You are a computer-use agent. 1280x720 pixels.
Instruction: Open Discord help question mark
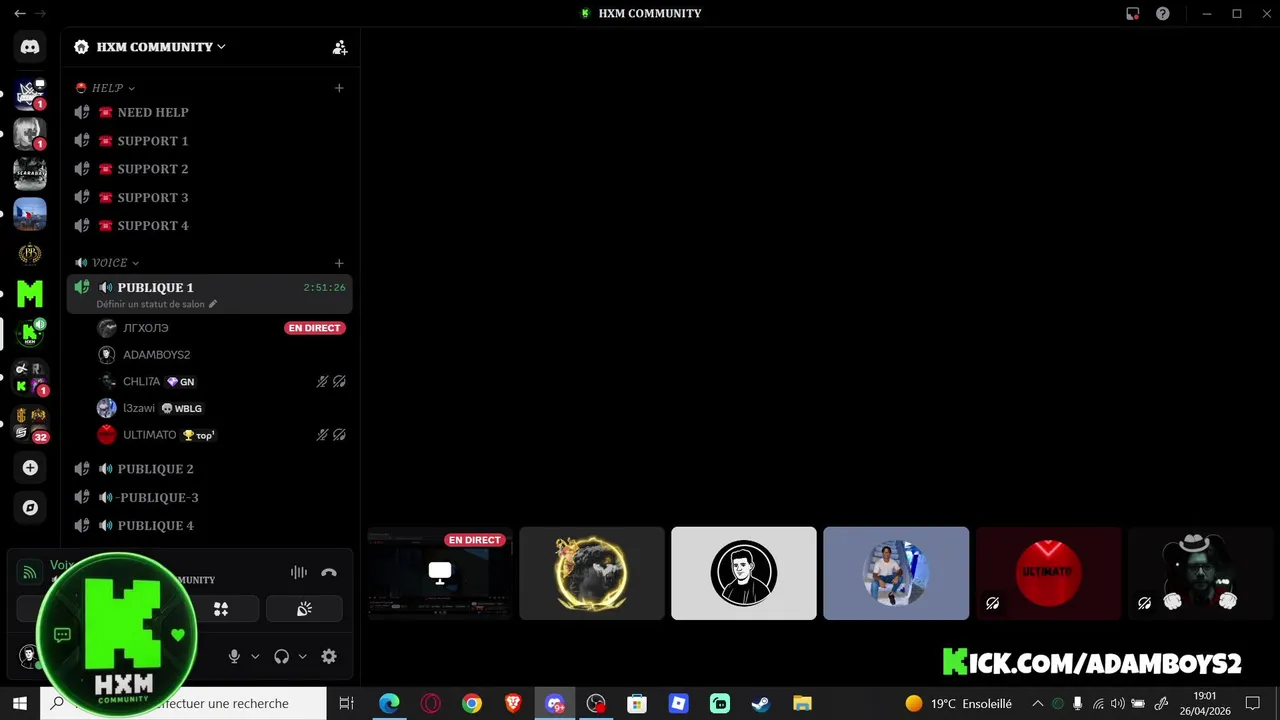[x=1163, y=14]
